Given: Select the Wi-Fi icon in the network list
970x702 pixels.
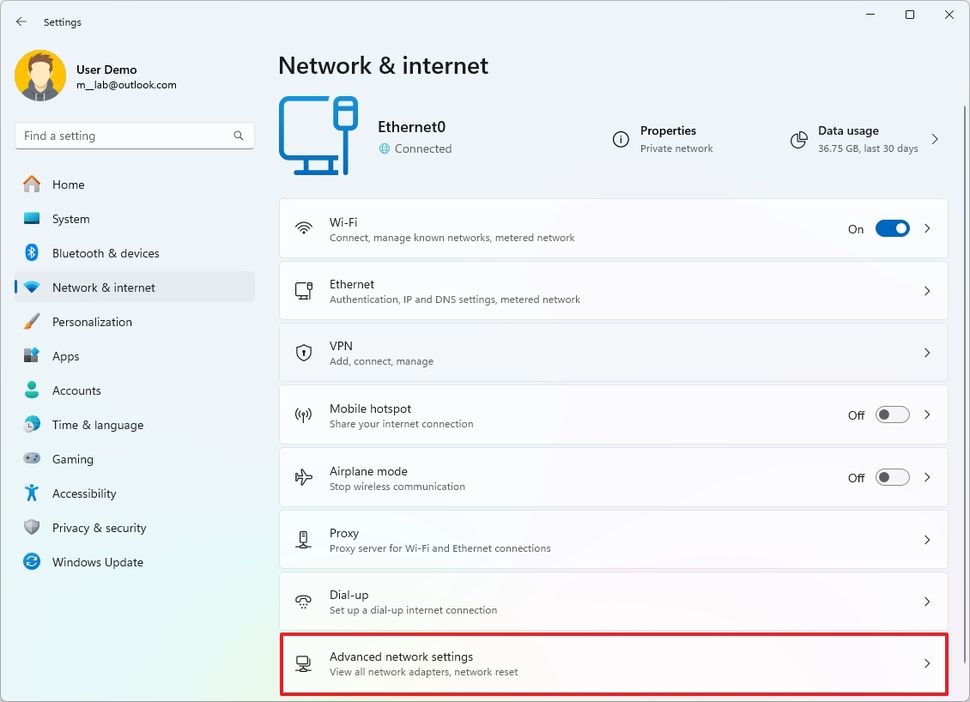Looking at the screenshot, I should tap(304, 228).
